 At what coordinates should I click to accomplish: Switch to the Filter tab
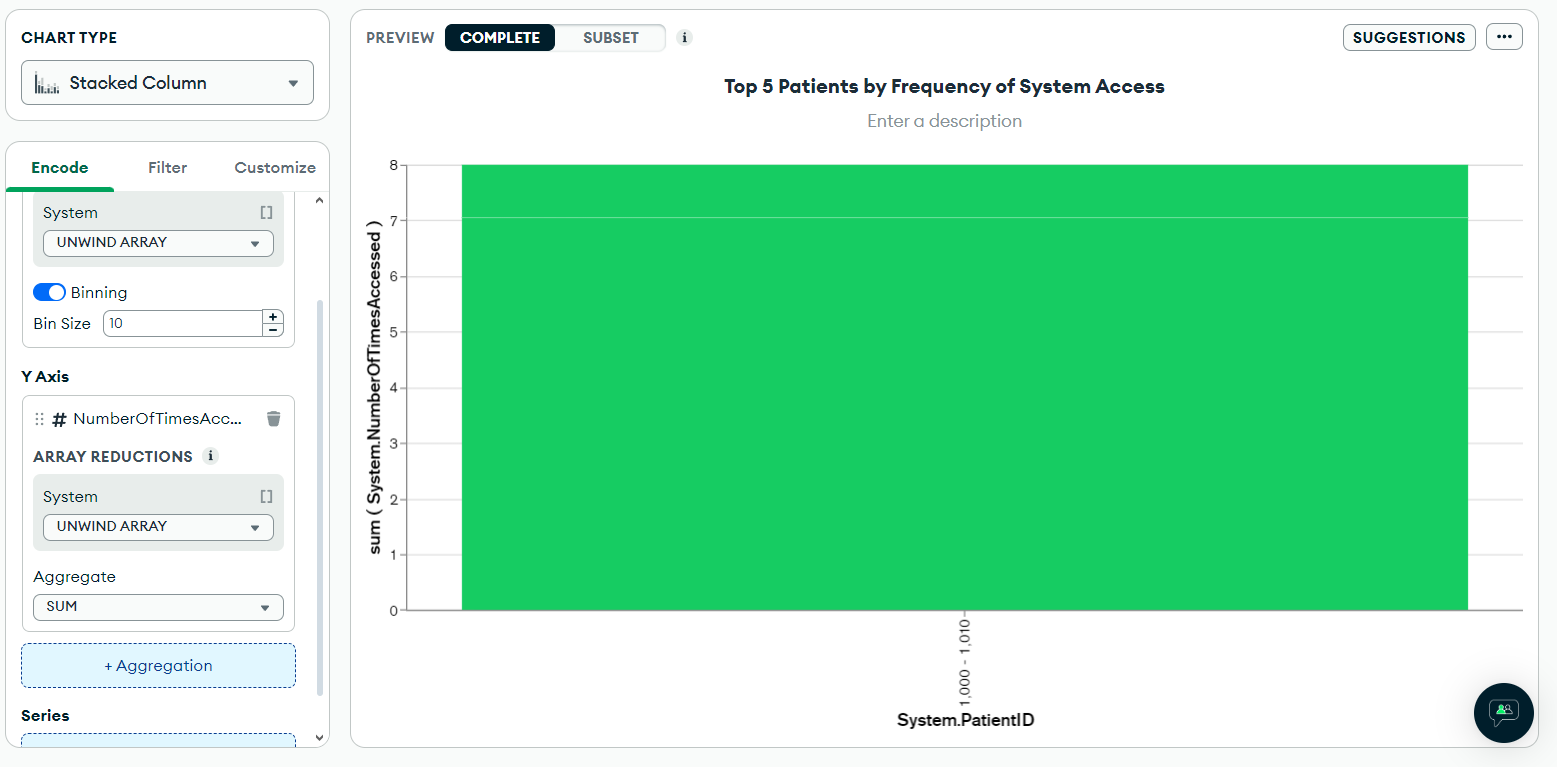pos(167,167)
